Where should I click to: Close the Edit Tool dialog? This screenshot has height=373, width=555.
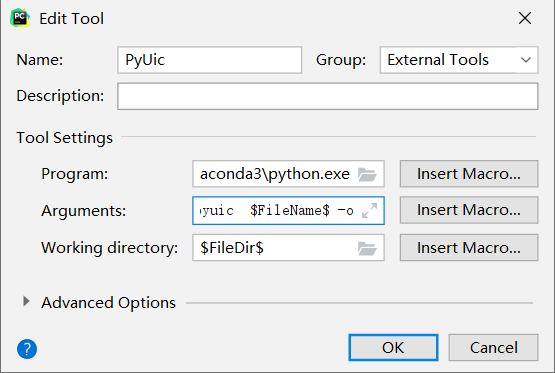point(525,18)
